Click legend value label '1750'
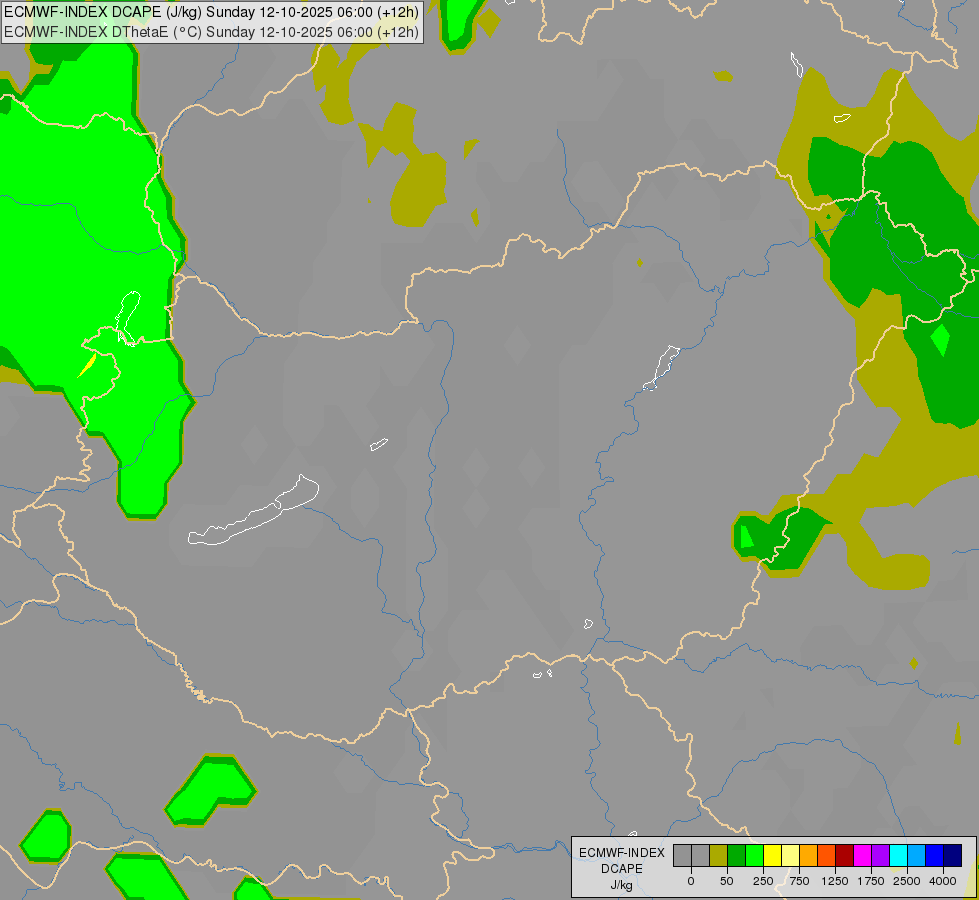Viewport: 979px width, 900px height. [x=871, y=881]
